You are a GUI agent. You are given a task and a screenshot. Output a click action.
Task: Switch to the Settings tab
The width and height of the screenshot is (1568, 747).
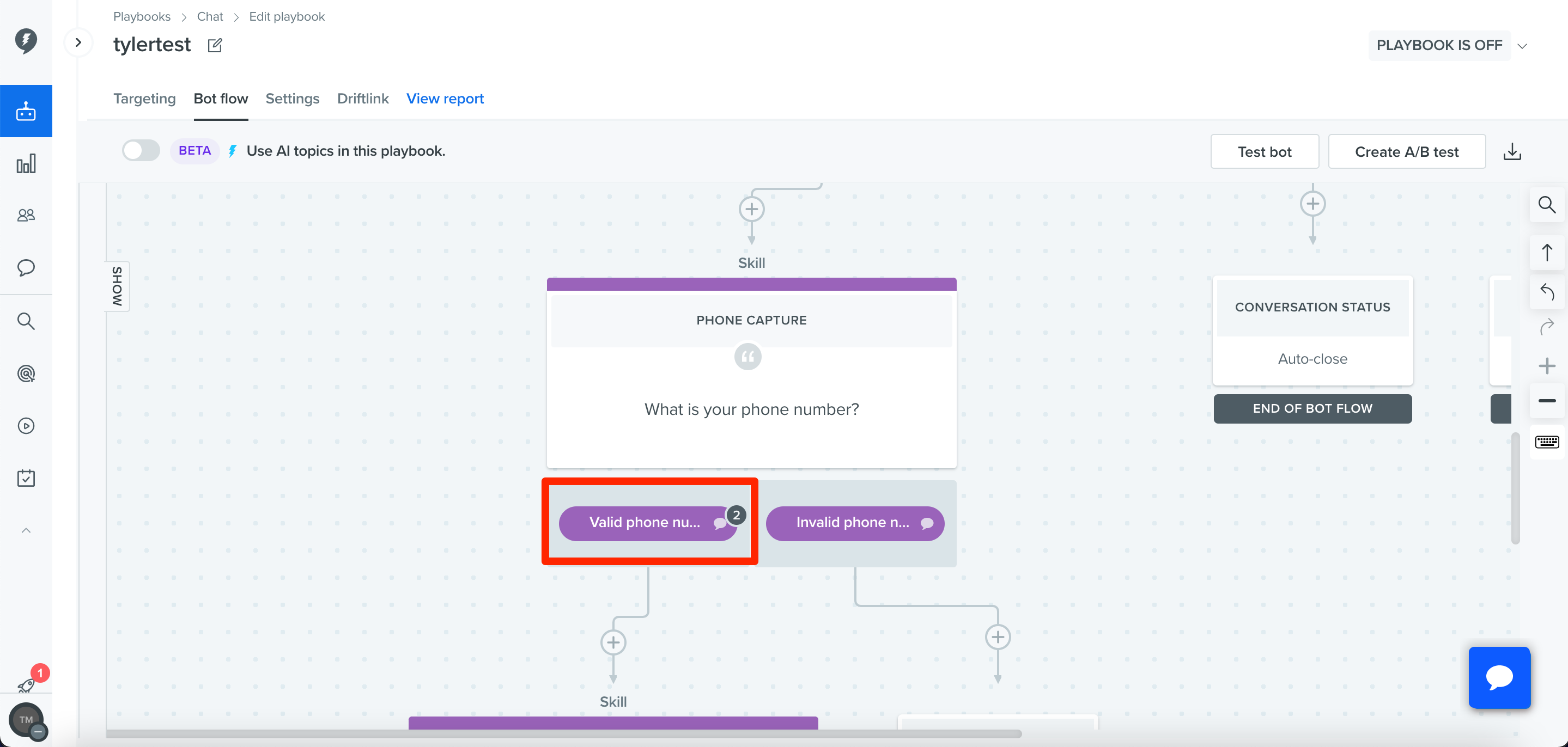(292, 99)
